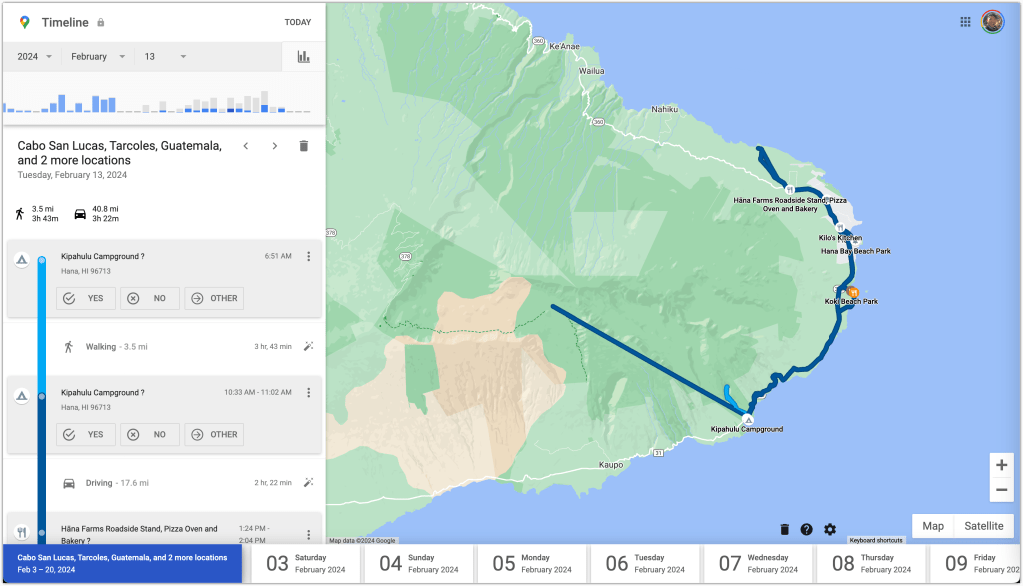Viewport: 1023px width, 586px height.
Task: Open the February month dropdown
Action: [98, 57]
